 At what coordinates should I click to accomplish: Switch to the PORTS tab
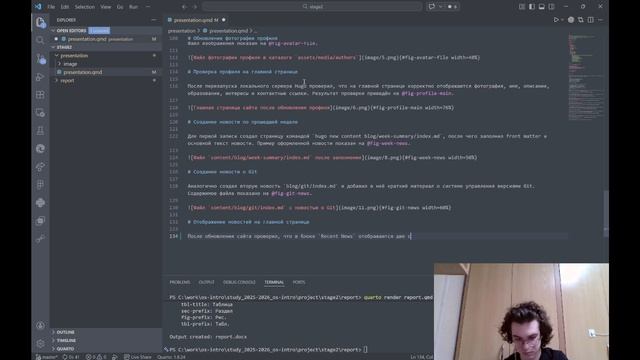299,282
